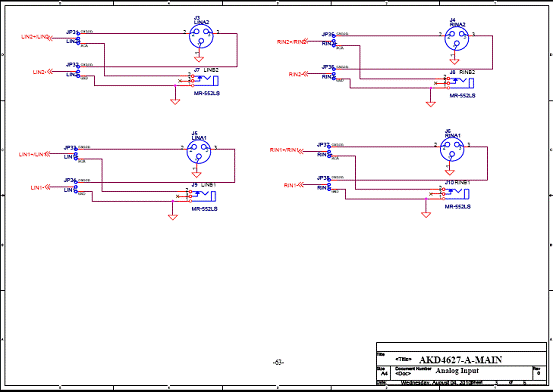
Task: Click the J6 RINA1 XLR connector symbol
Action: tap(452, 149)
